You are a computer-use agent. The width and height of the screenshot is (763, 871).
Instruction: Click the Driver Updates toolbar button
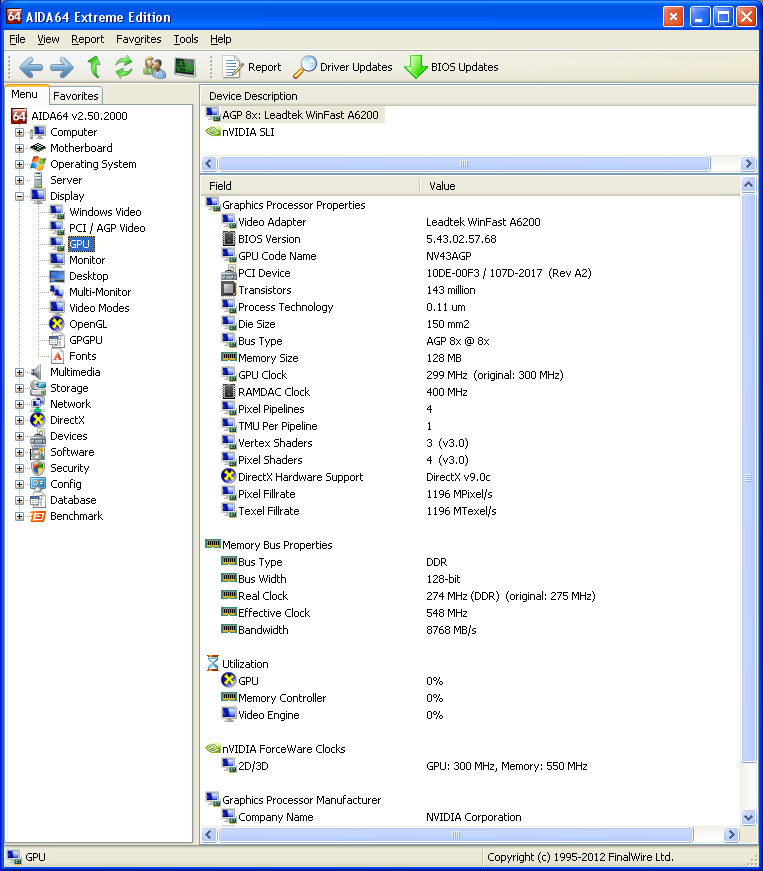point(343,67)
